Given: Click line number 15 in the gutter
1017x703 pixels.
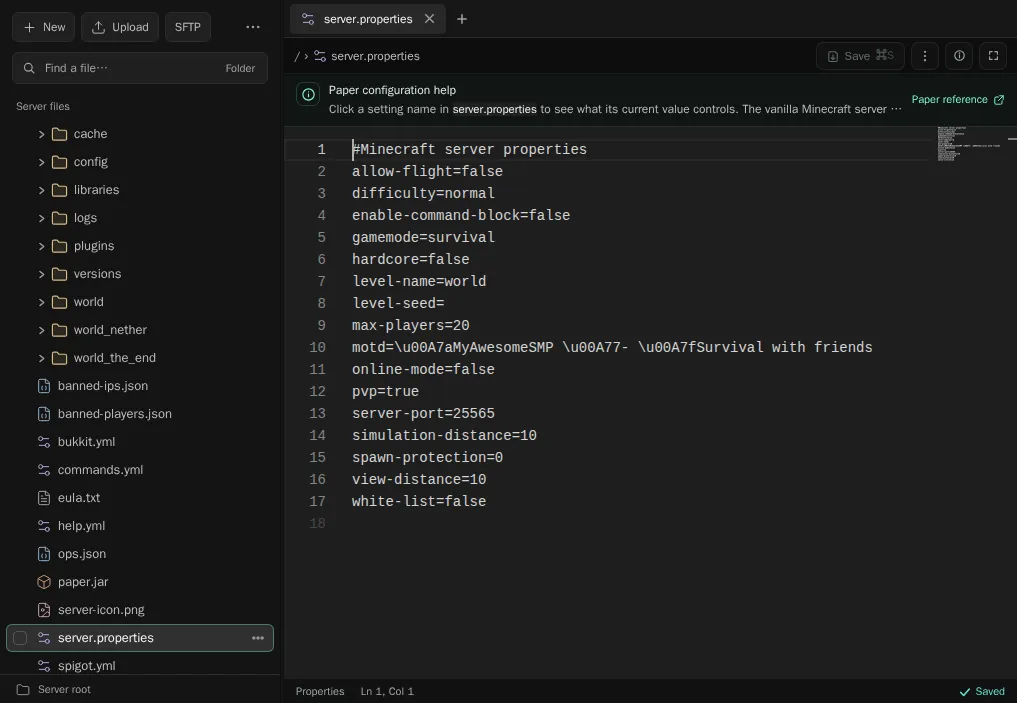Looking at the screenshot, I should pos(317,458).
